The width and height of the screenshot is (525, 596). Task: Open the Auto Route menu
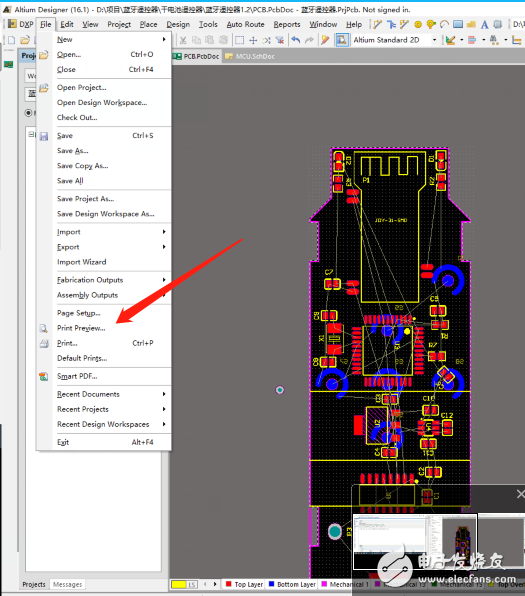click(x=246, y=24)
